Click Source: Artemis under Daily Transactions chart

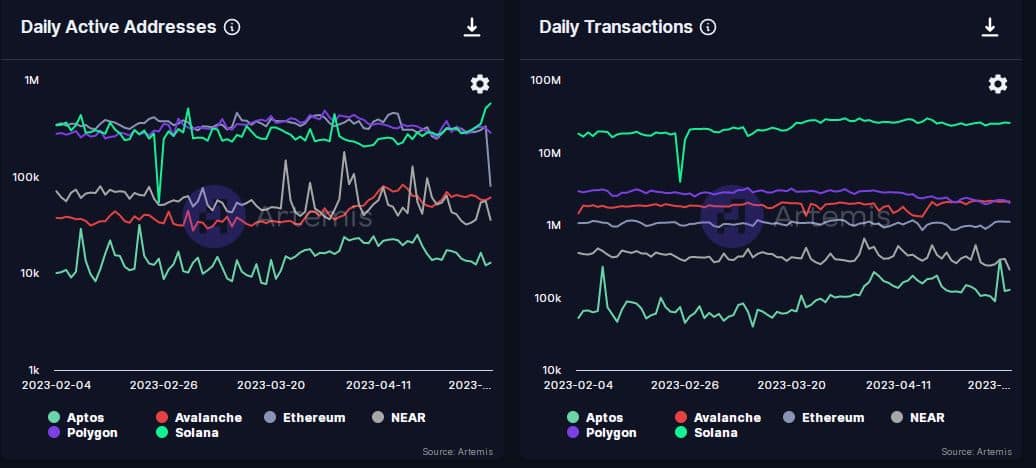point(976,452)
